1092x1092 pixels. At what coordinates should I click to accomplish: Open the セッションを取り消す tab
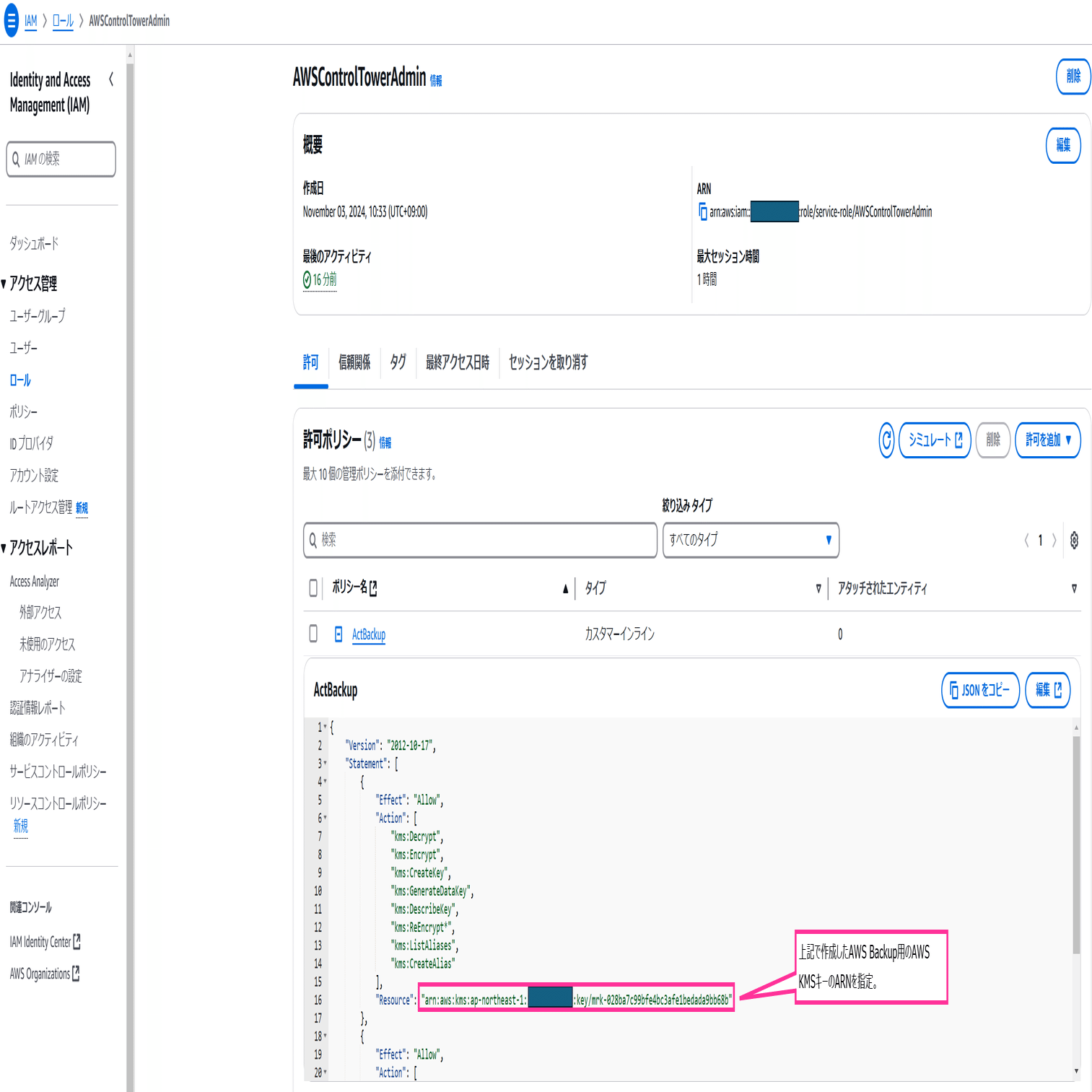[x=549, y=362]
